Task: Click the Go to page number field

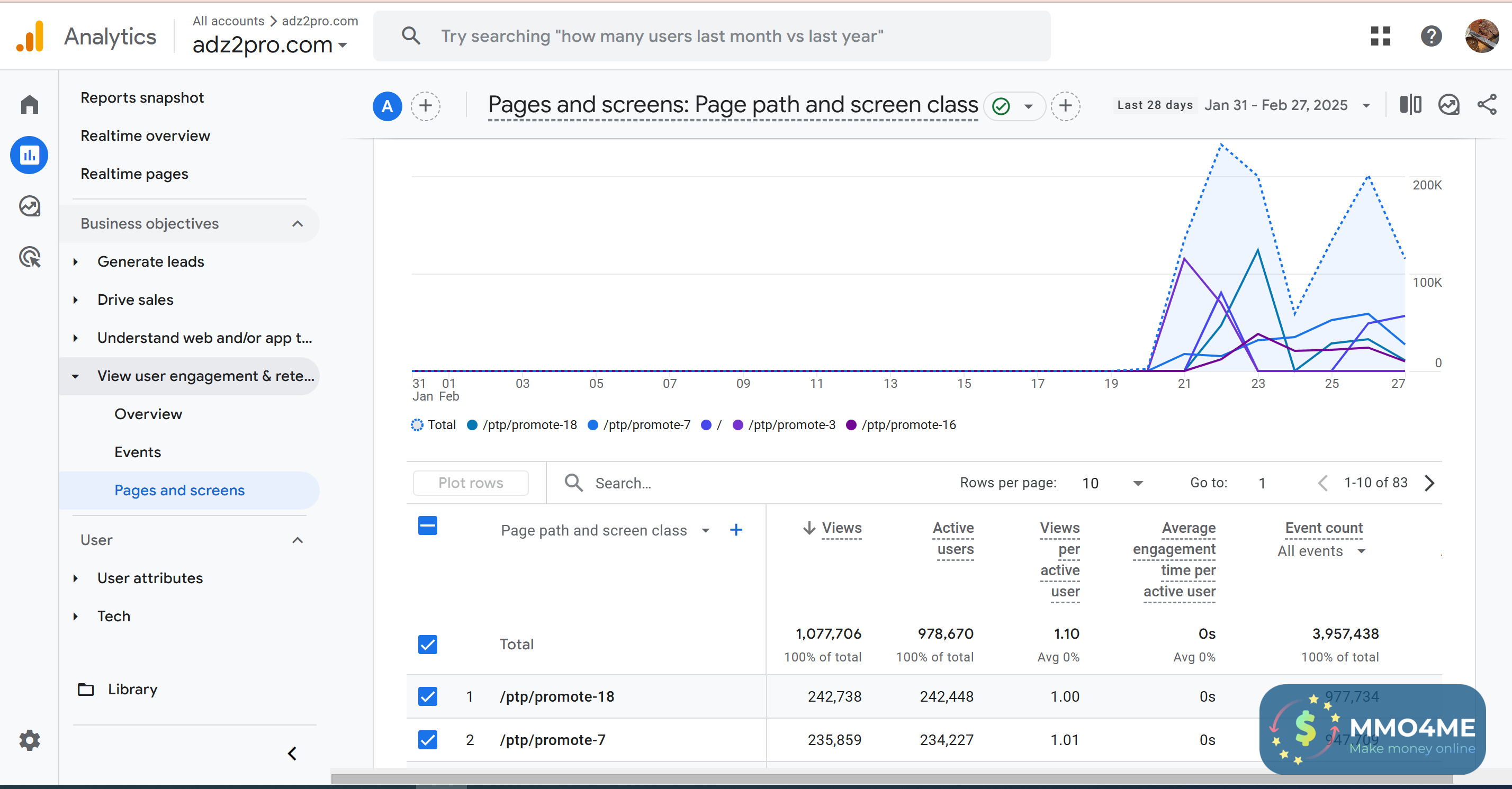Action: (x=1262, y=483)
